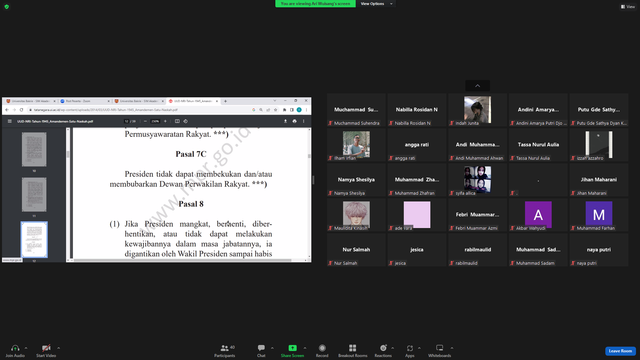Click the PDF zoom-in plus in shared screen
The width and height of the screenshot is (640, 360).
point(165,121)
